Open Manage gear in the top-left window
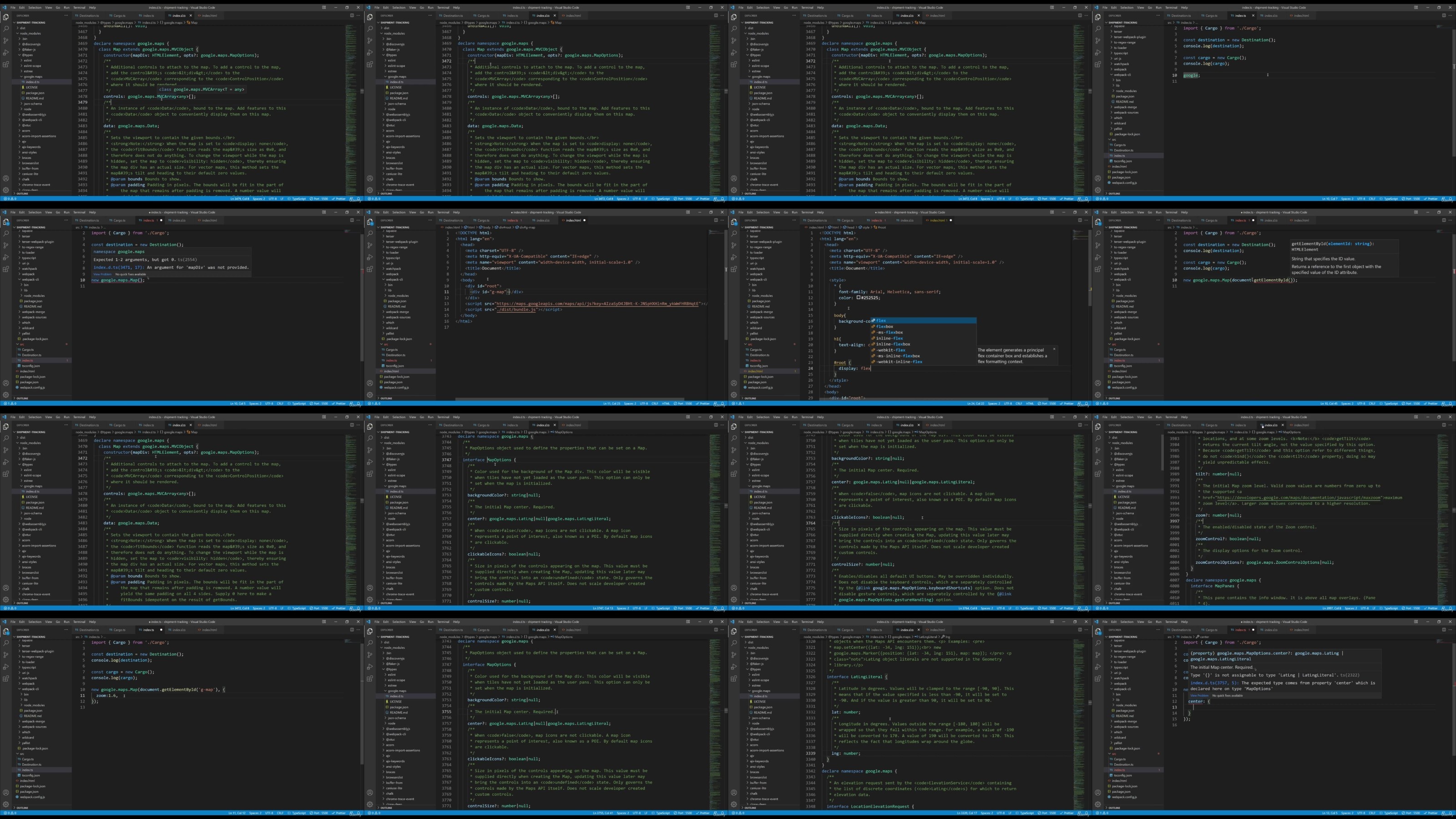 pyautogui.click(x=5, y=190)
